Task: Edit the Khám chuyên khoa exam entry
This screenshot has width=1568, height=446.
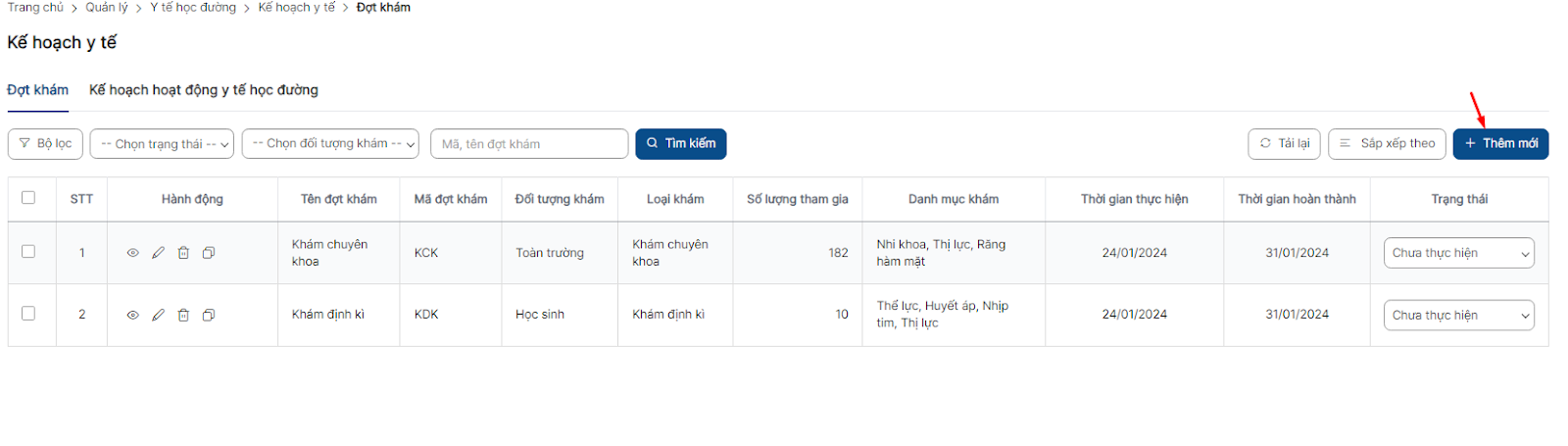Action: 158,253
